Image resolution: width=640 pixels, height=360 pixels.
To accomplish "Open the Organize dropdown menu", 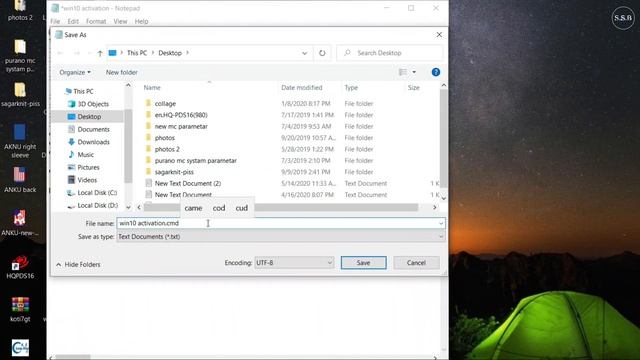I will coord(75,72).
